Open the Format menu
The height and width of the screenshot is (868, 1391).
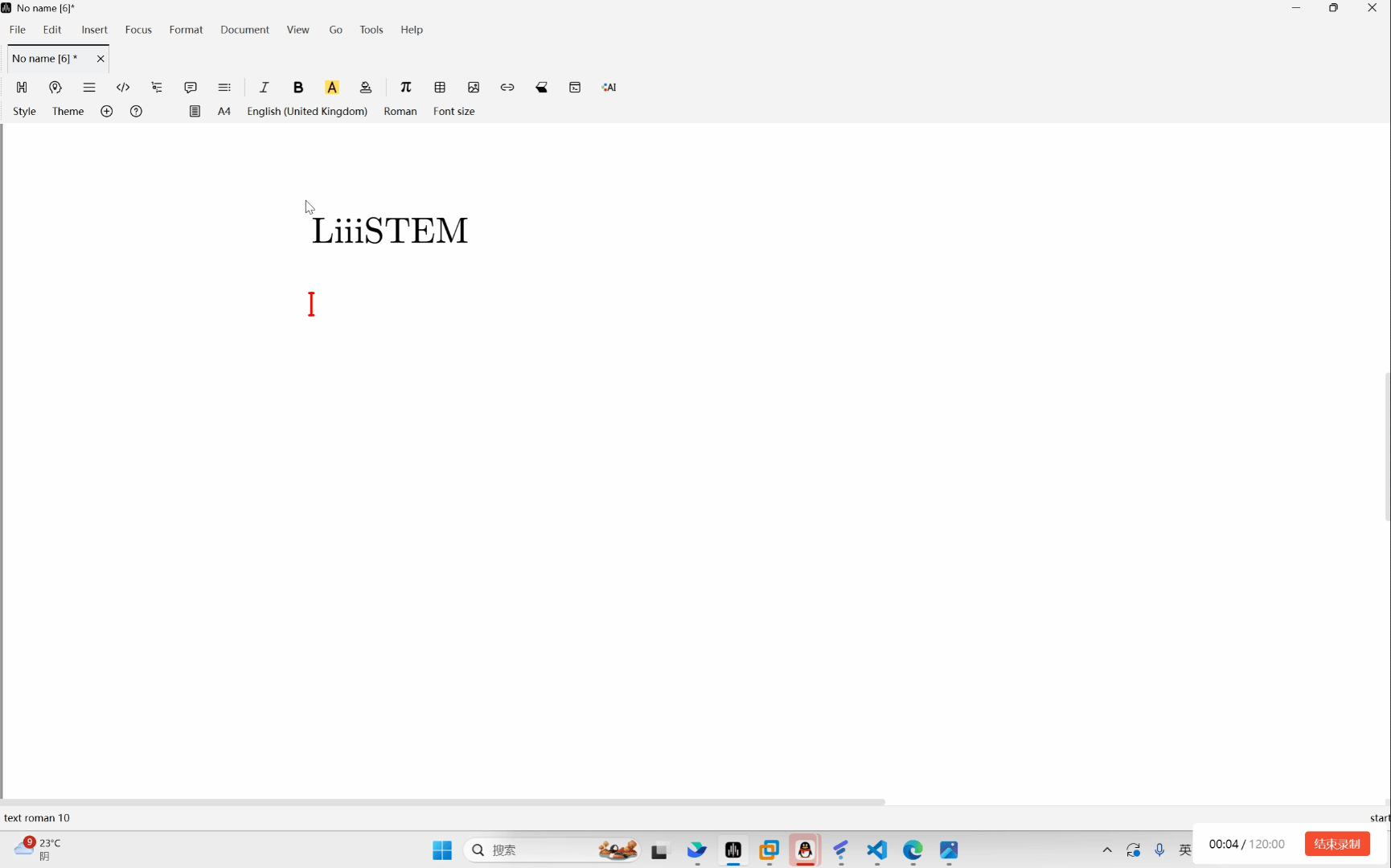186,30
